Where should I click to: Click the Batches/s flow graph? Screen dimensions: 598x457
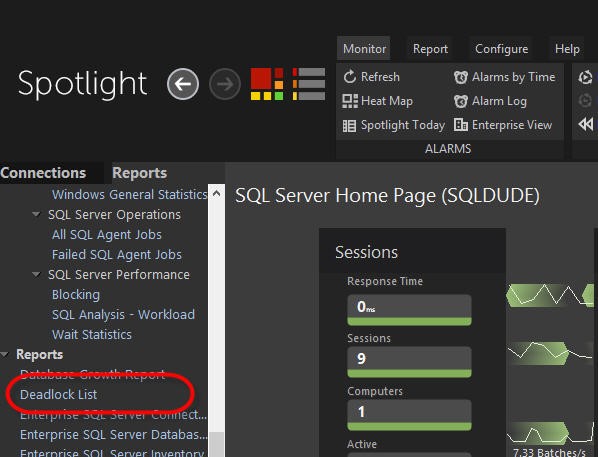pos(549,434)
